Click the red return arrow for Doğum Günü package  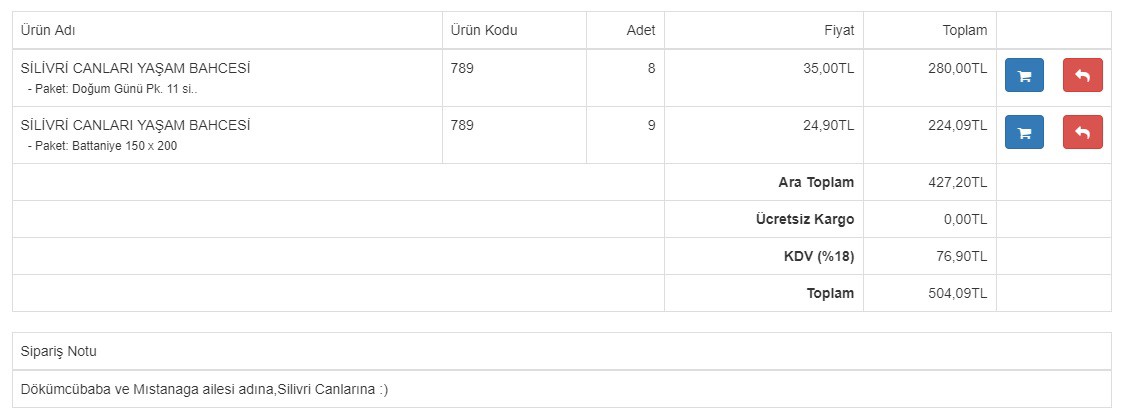pos(1082,76)
